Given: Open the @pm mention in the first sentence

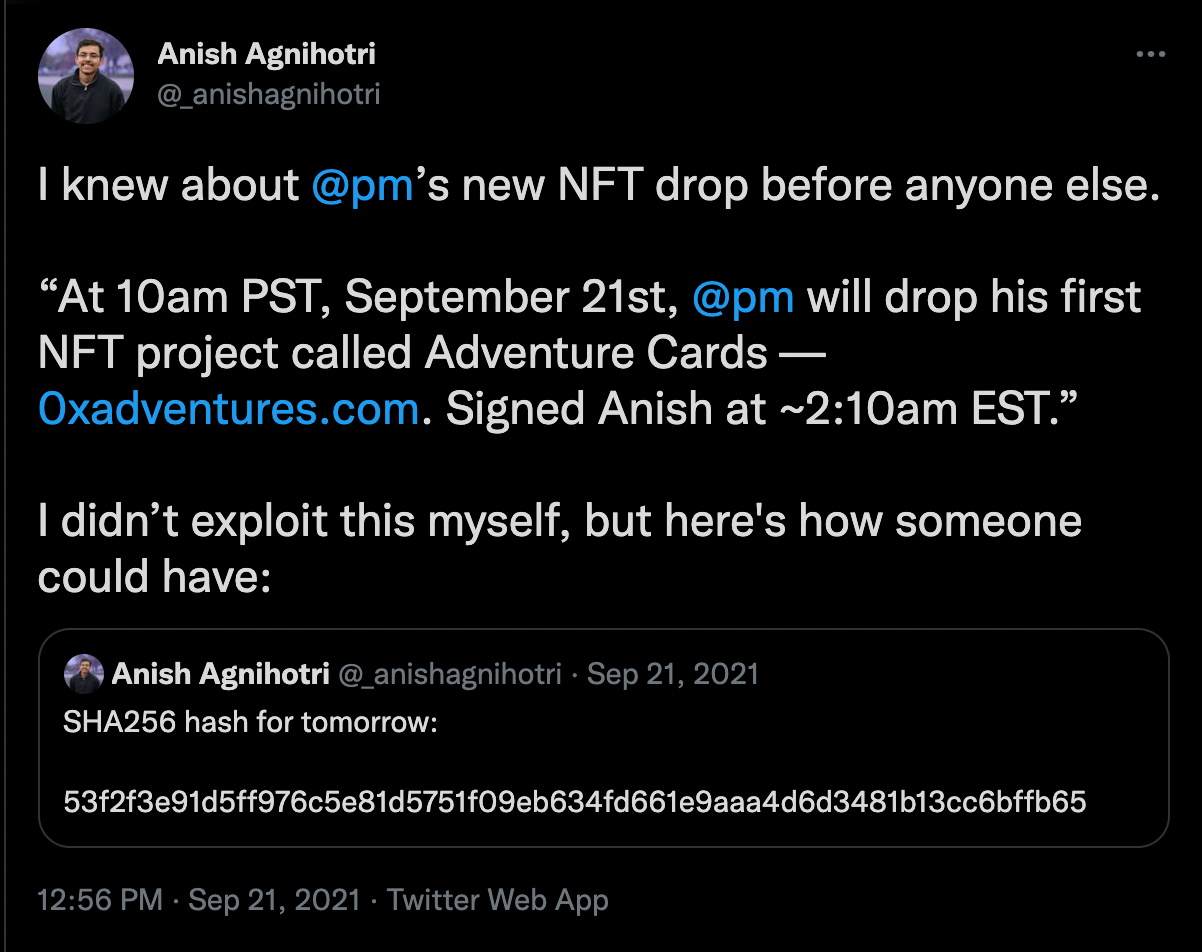Looking at the screenshot, I should click(x=363, y=186).
